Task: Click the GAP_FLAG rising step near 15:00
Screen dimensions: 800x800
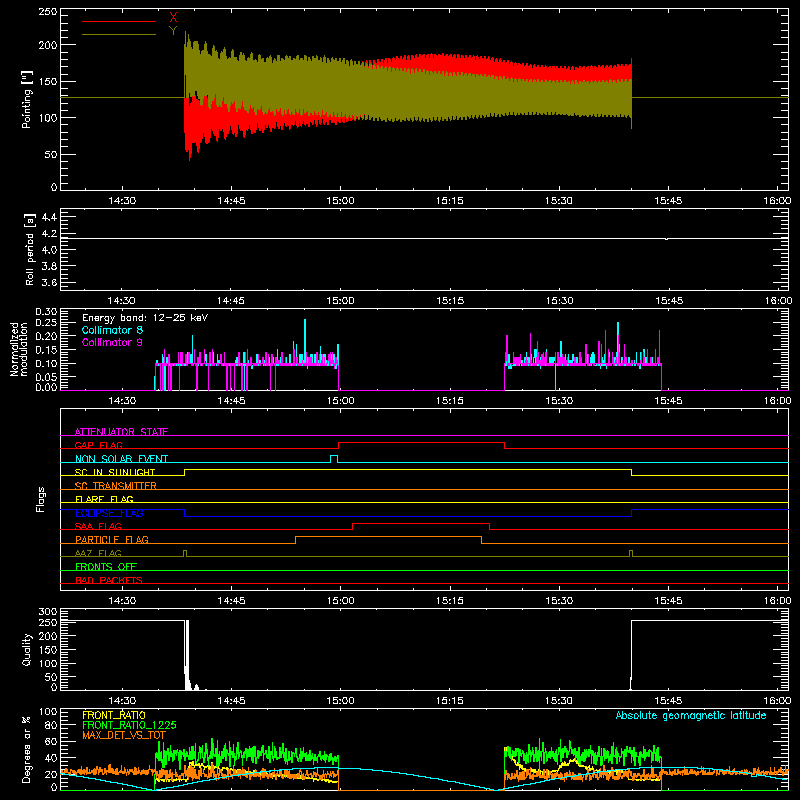Action: coord(339,445)
